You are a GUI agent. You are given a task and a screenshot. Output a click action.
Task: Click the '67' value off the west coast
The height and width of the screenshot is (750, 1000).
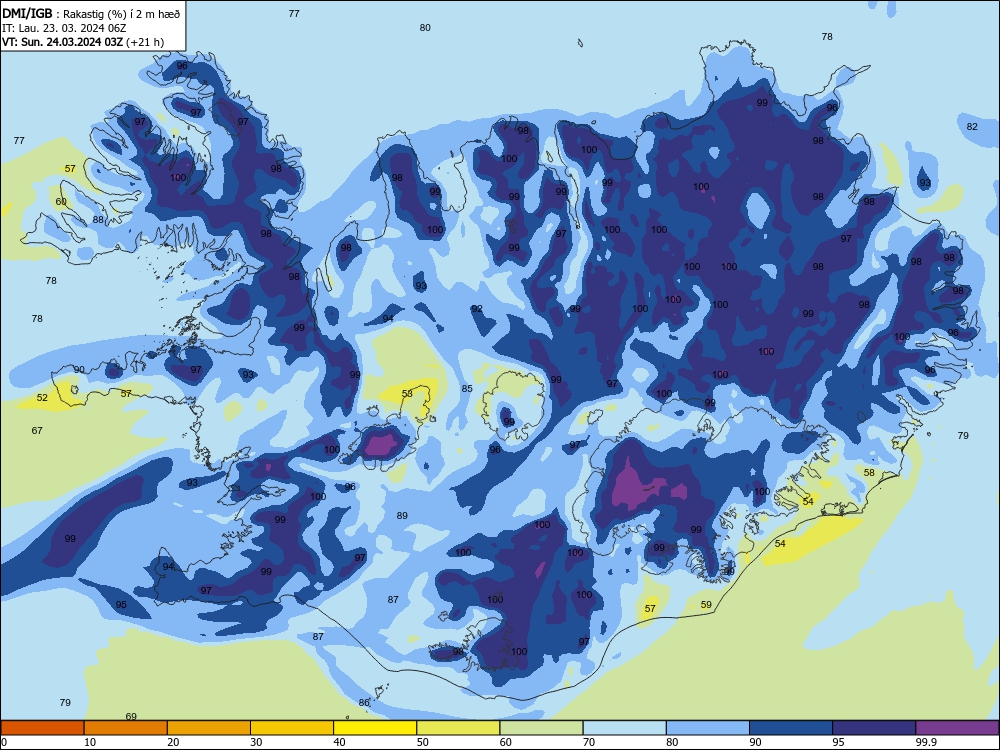point(37,430)
